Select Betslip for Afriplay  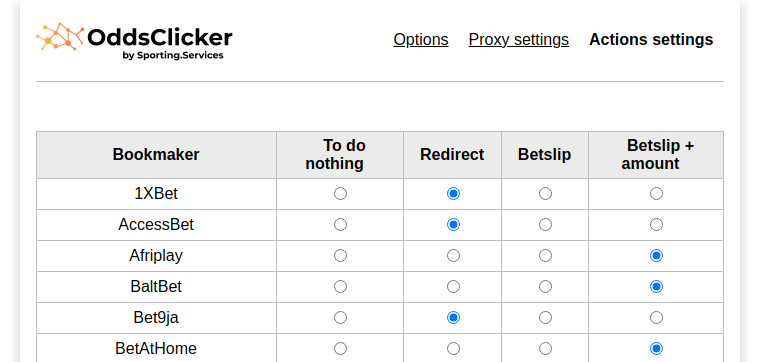545,256
